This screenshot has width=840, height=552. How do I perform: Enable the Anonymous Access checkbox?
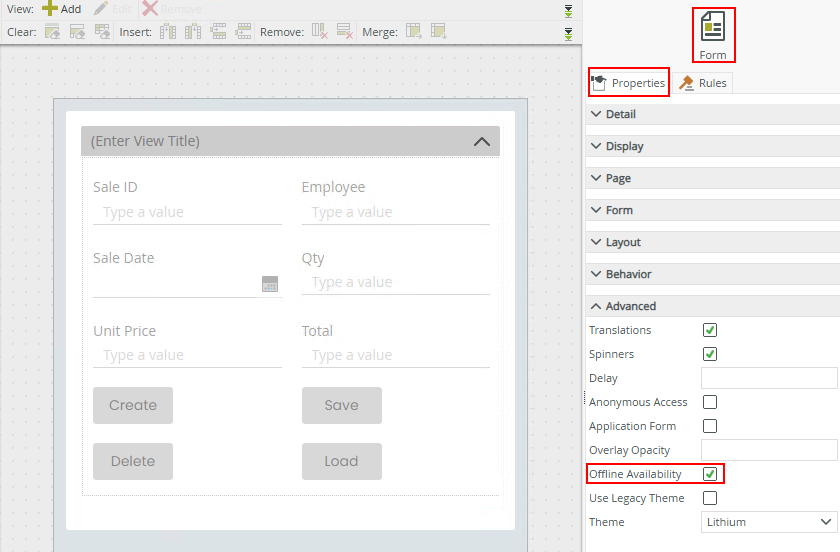point(710,402)
